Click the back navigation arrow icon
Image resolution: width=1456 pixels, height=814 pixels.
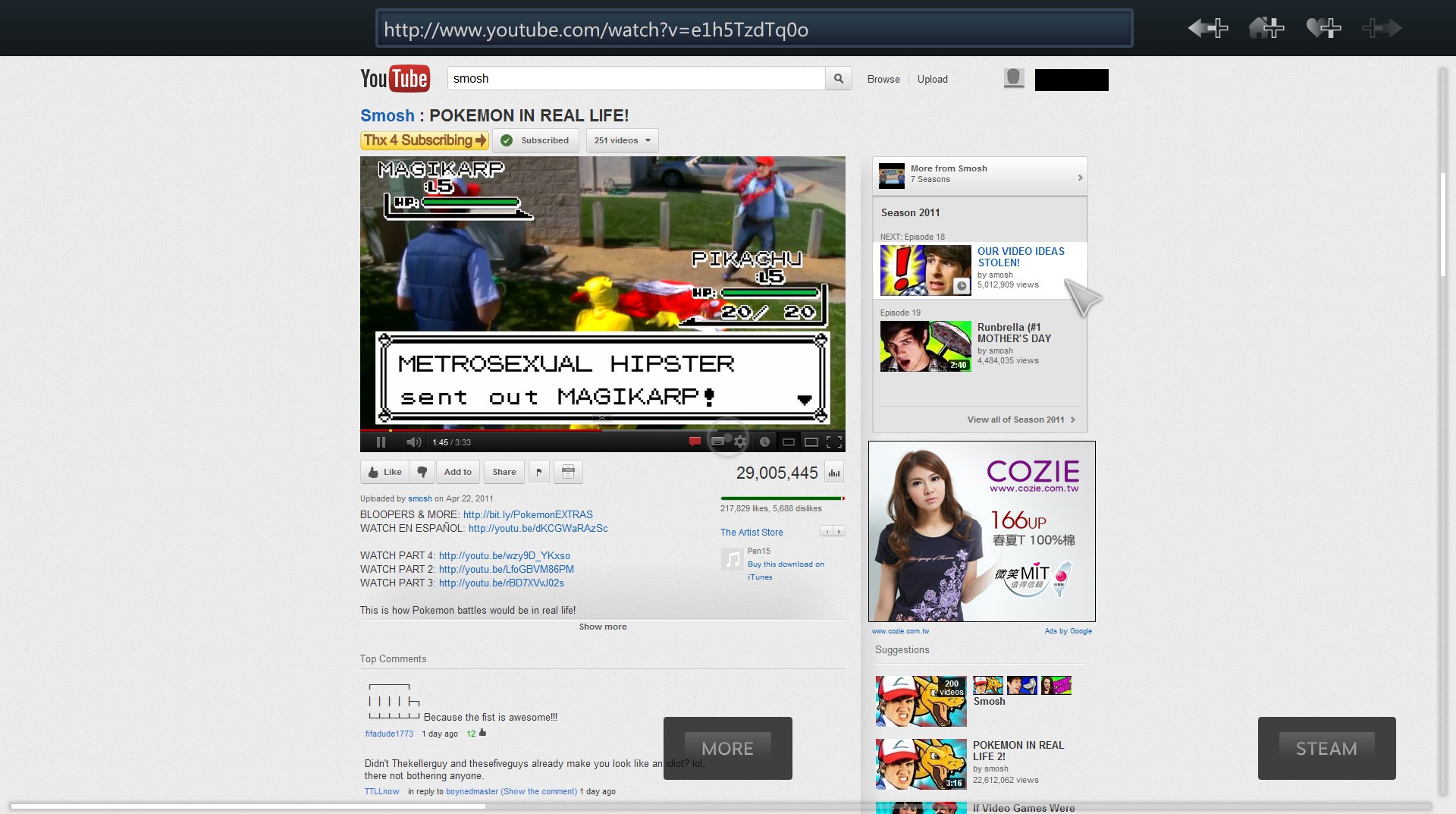1207,28
